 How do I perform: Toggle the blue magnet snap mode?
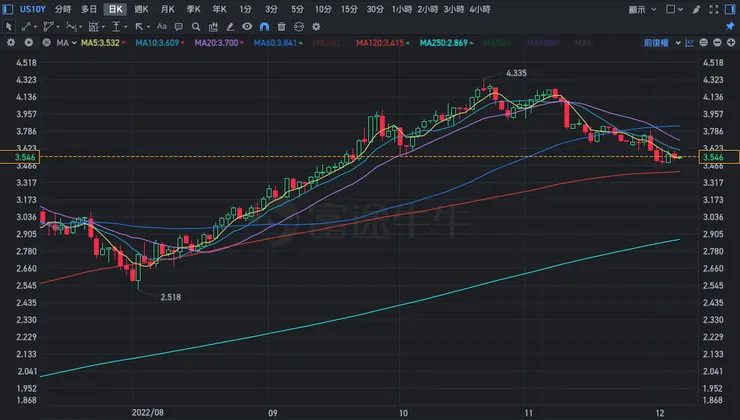pyautogui.click(x=264, y=27)
